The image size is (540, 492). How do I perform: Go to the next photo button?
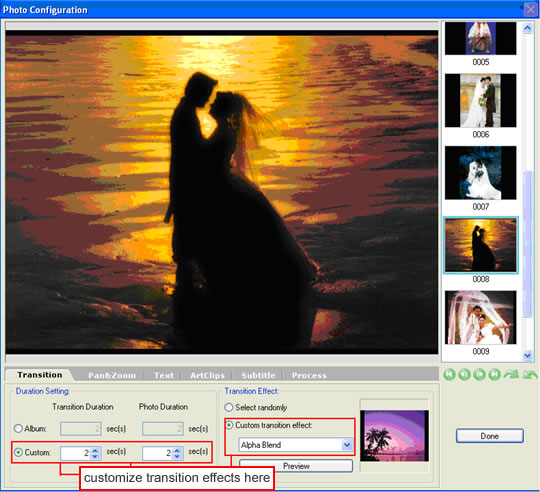(x=479, y=374)
